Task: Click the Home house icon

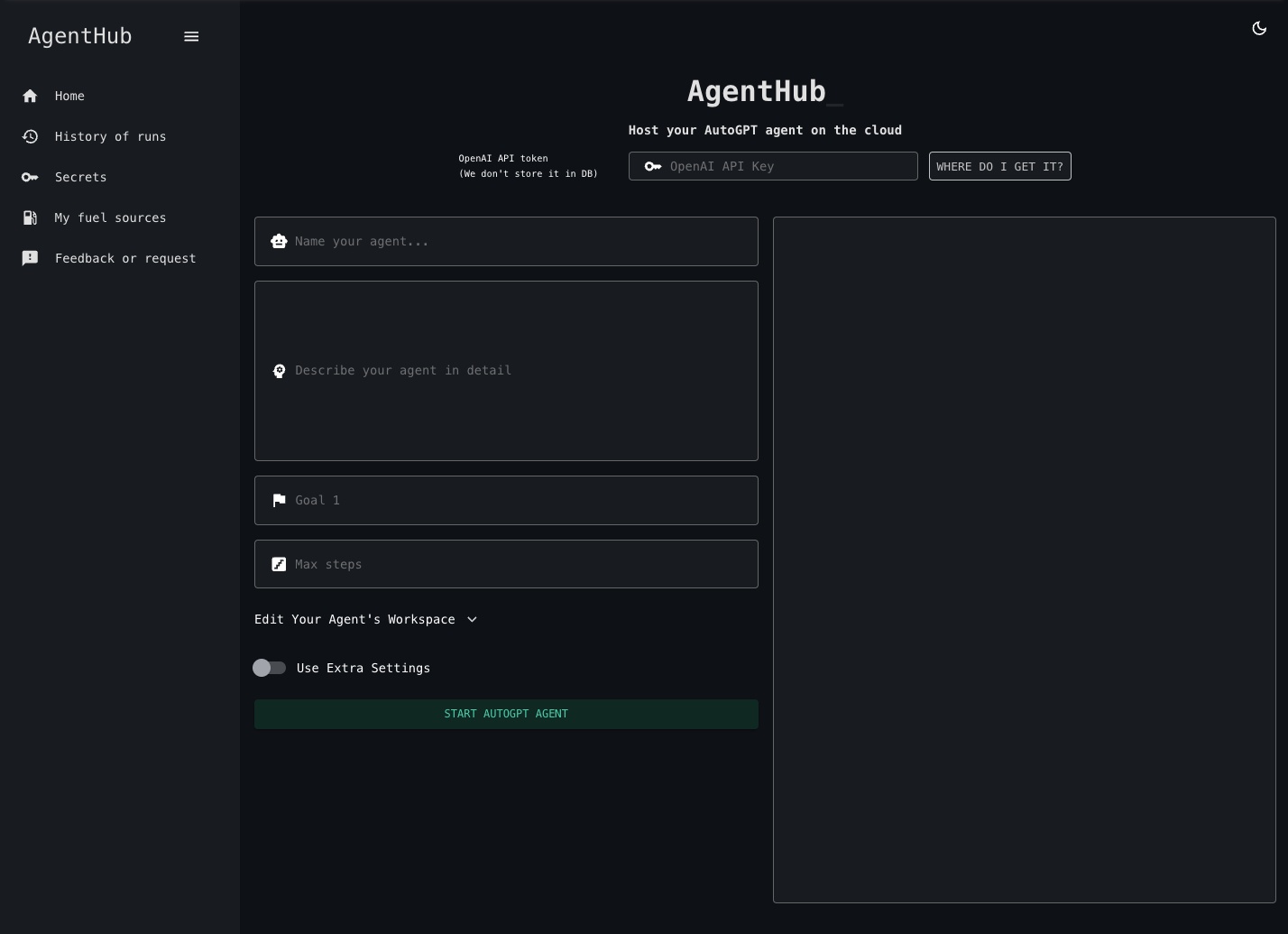Action: tap(30, 96)
